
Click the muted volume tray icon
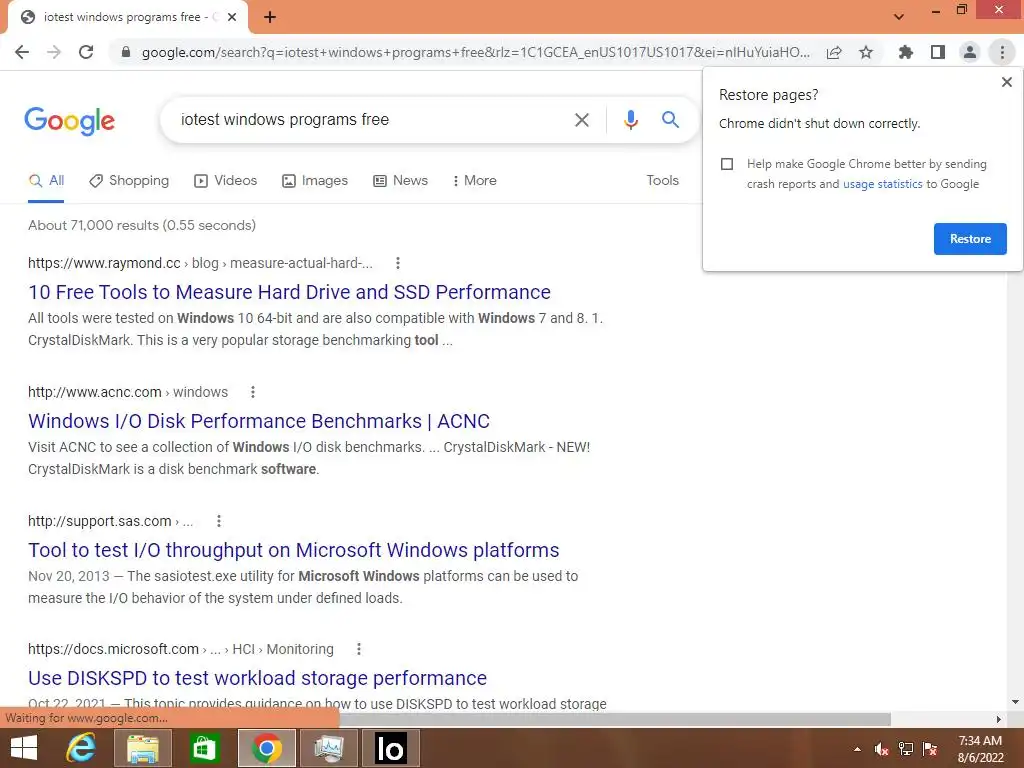tap(881, 749)
